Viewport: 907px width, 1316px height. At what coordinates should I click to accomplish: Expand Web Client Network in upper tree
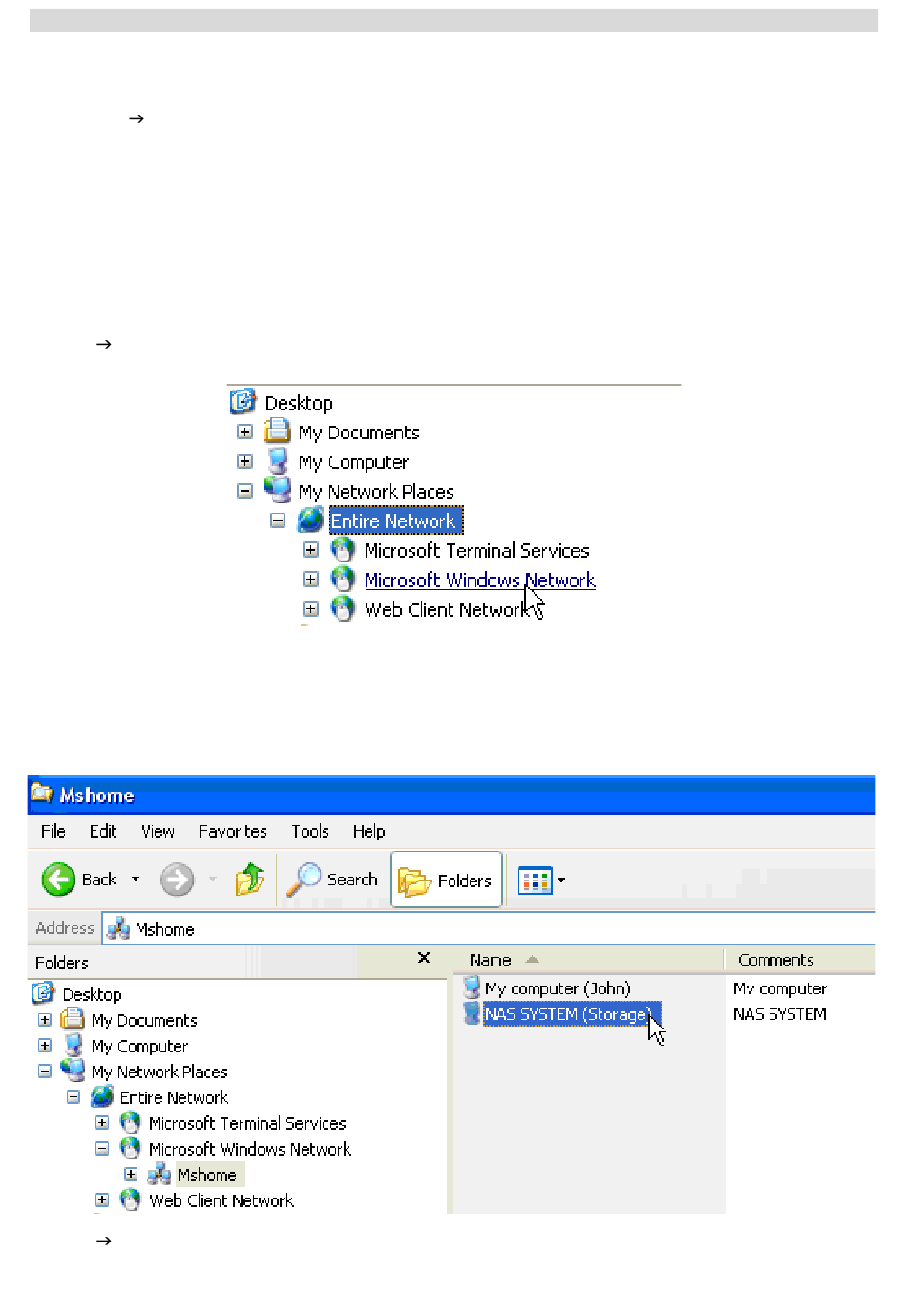point(311,609)
